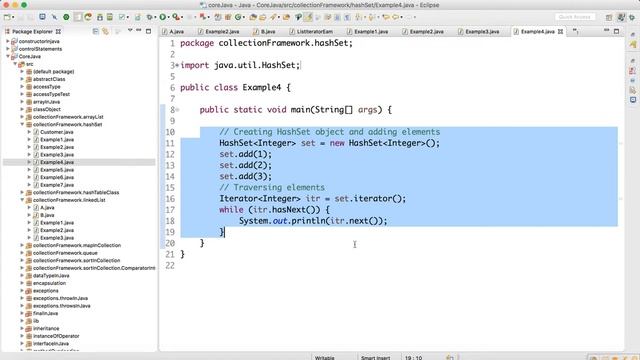
Task: Select the dataTypeInJava package
Action: point(51,276)
